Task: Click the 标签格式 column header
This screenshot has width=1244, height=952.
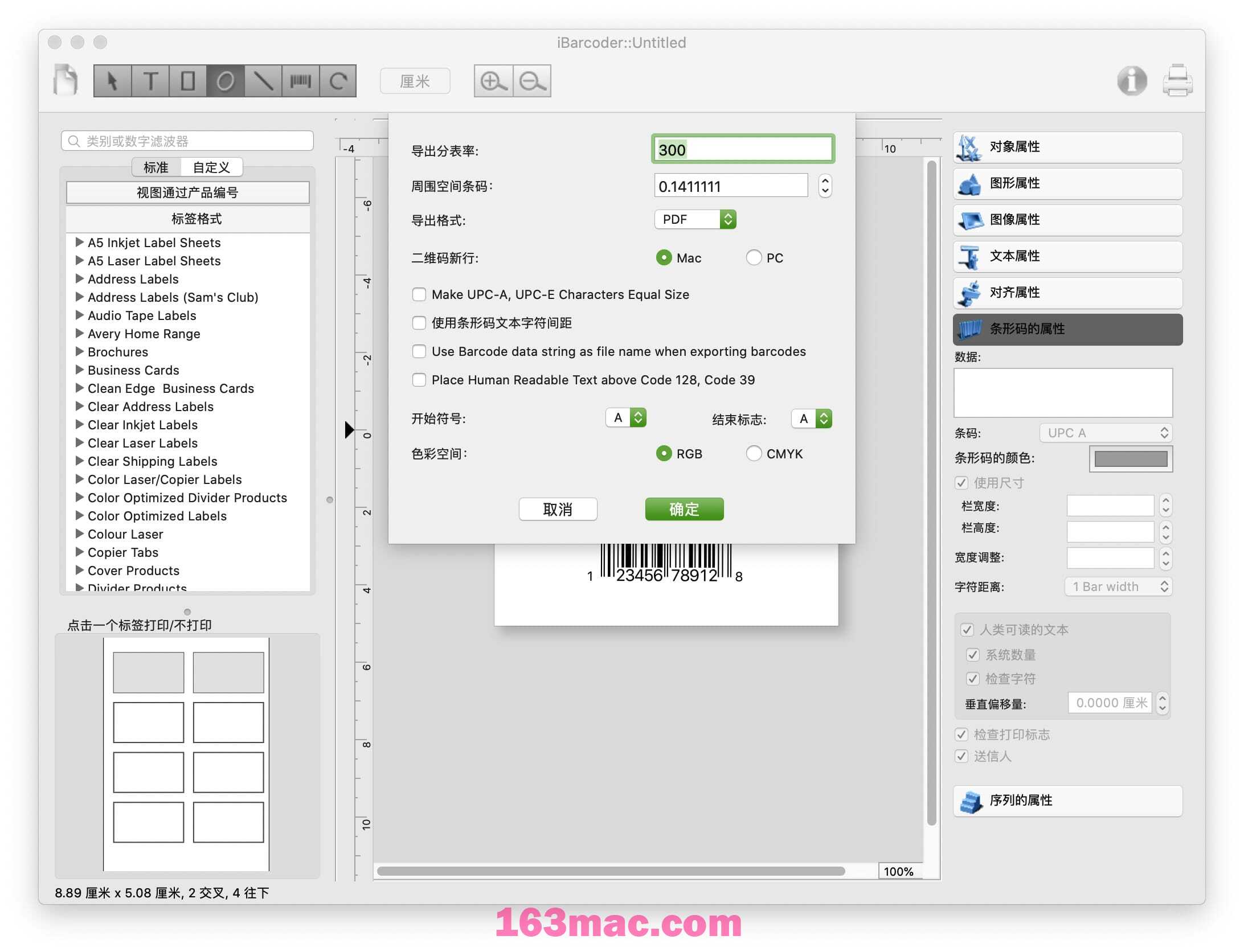Action: (187, 219)
